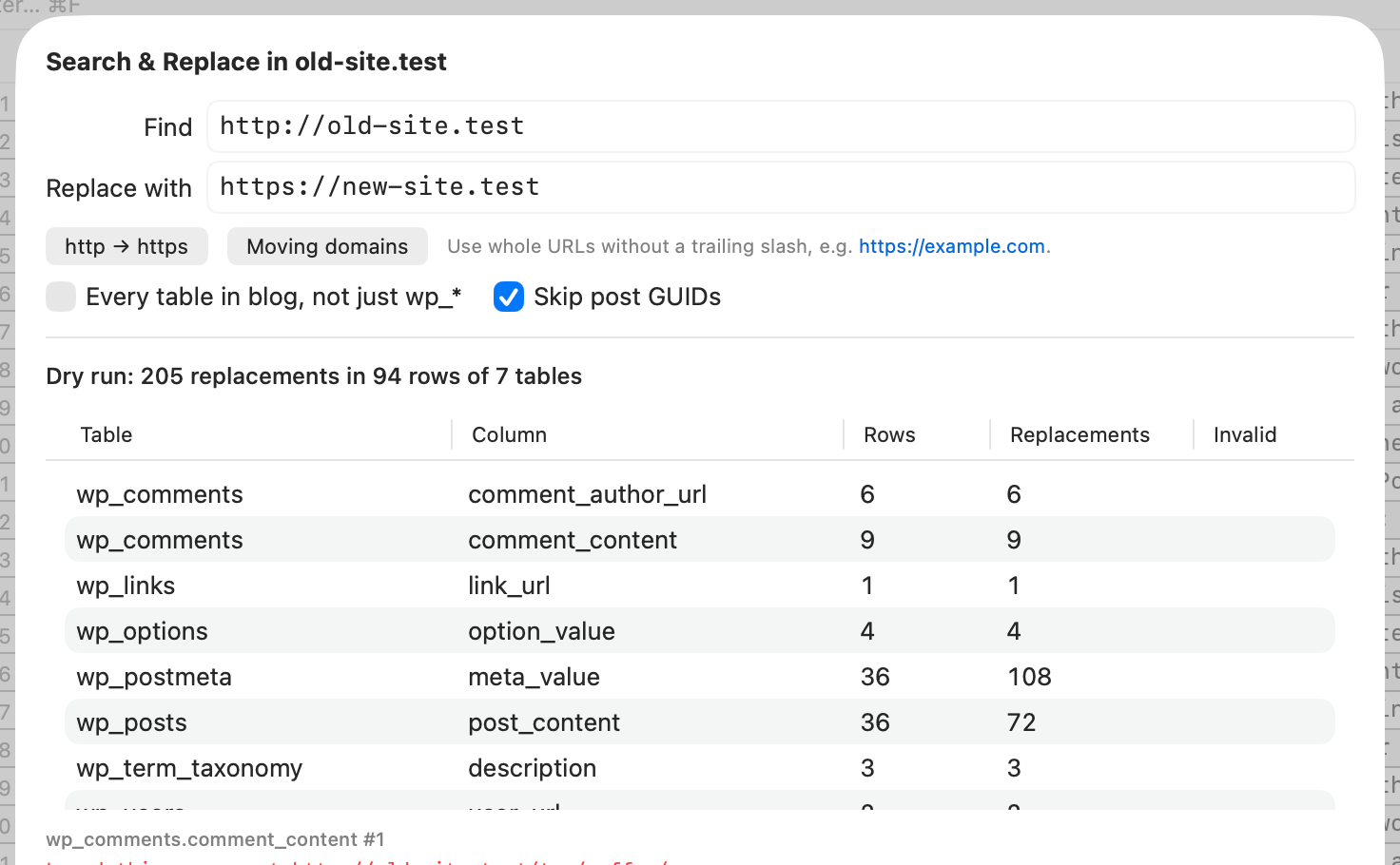Click the option_value column cell
This screenshot has width=1400, height=865.
pos(541,631)
